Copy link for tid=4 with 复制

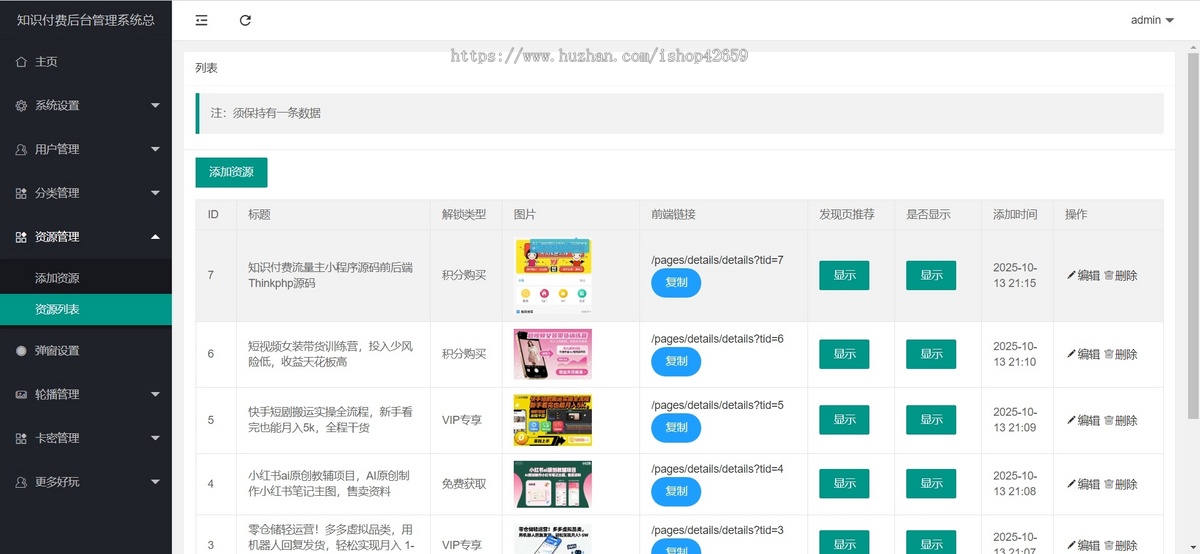(676, 491)
